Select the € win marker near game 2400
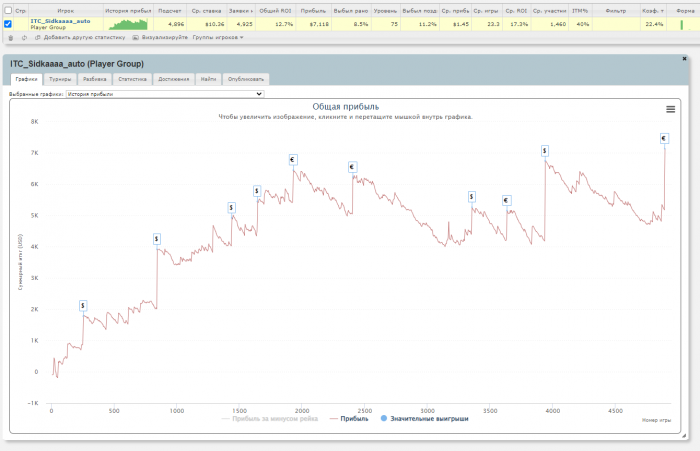 [352, 167]
